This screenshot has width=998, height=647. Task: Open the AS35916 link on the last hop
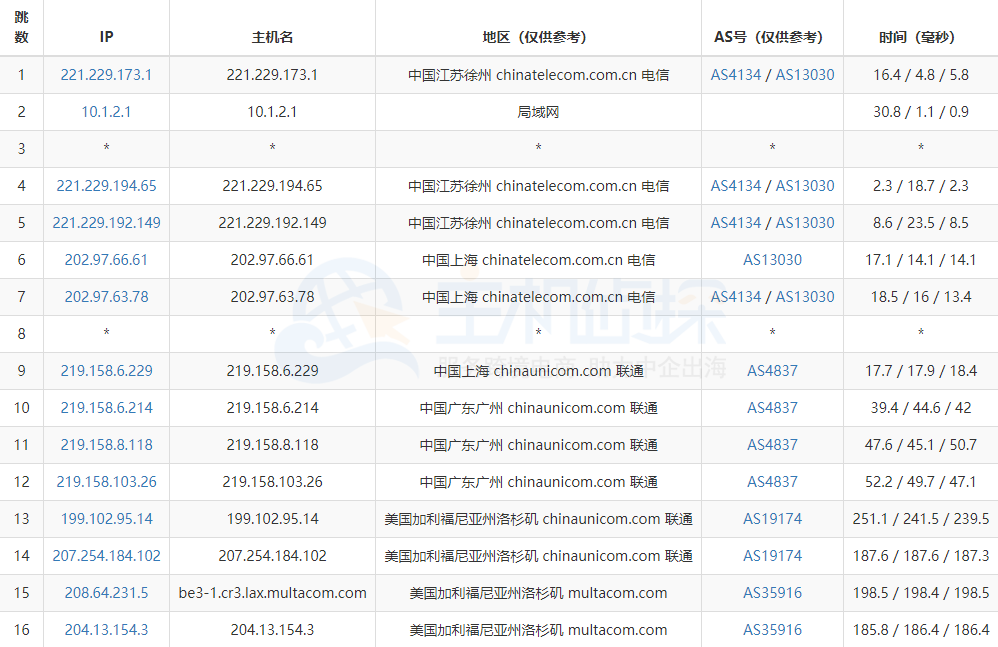[771, 629]
